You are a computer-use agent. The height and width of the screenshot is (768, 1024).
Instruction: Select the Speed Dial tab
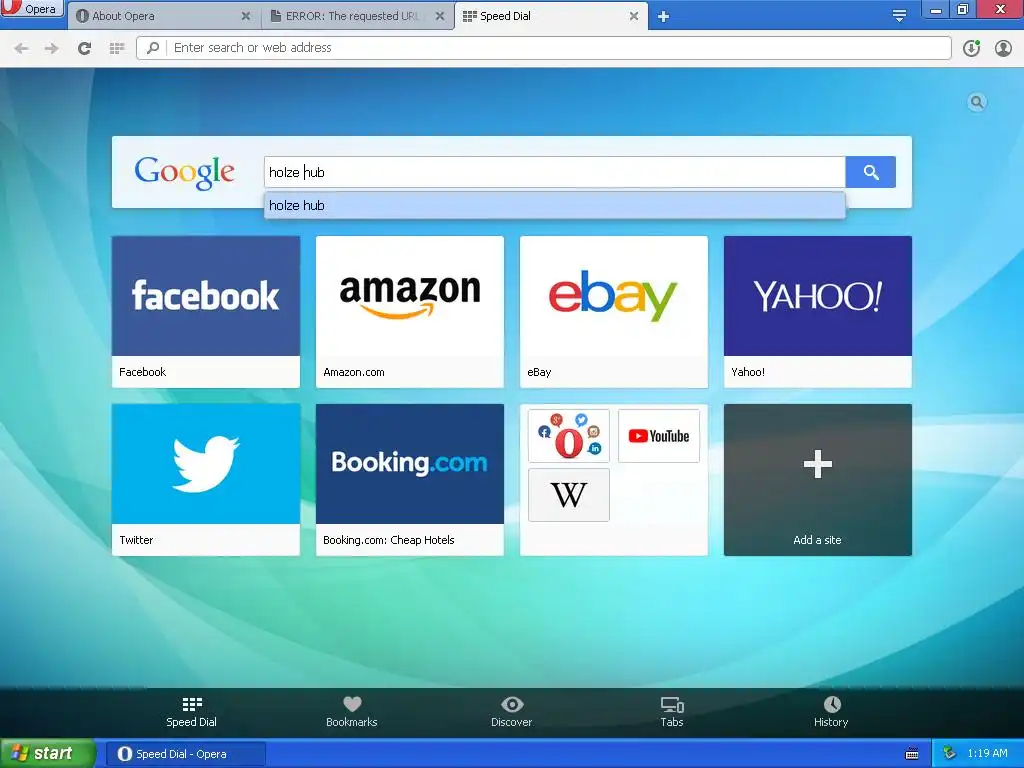pos(550,16)
